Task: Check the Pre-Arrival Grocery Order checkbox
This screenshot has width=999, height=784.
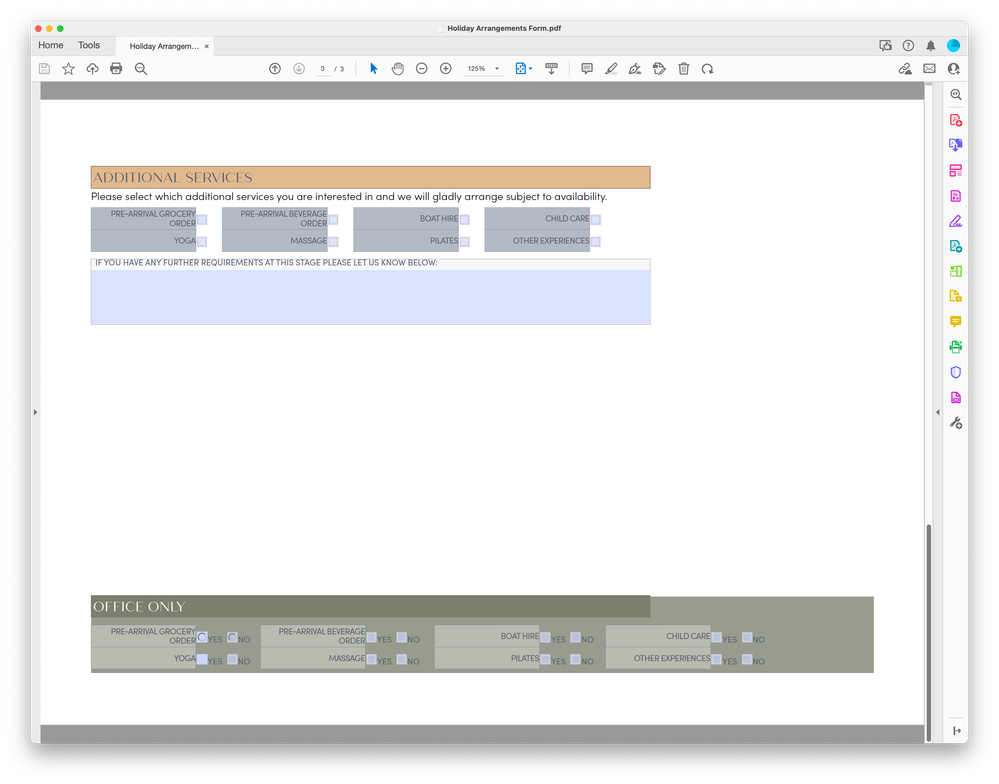Action: point(202,218)
